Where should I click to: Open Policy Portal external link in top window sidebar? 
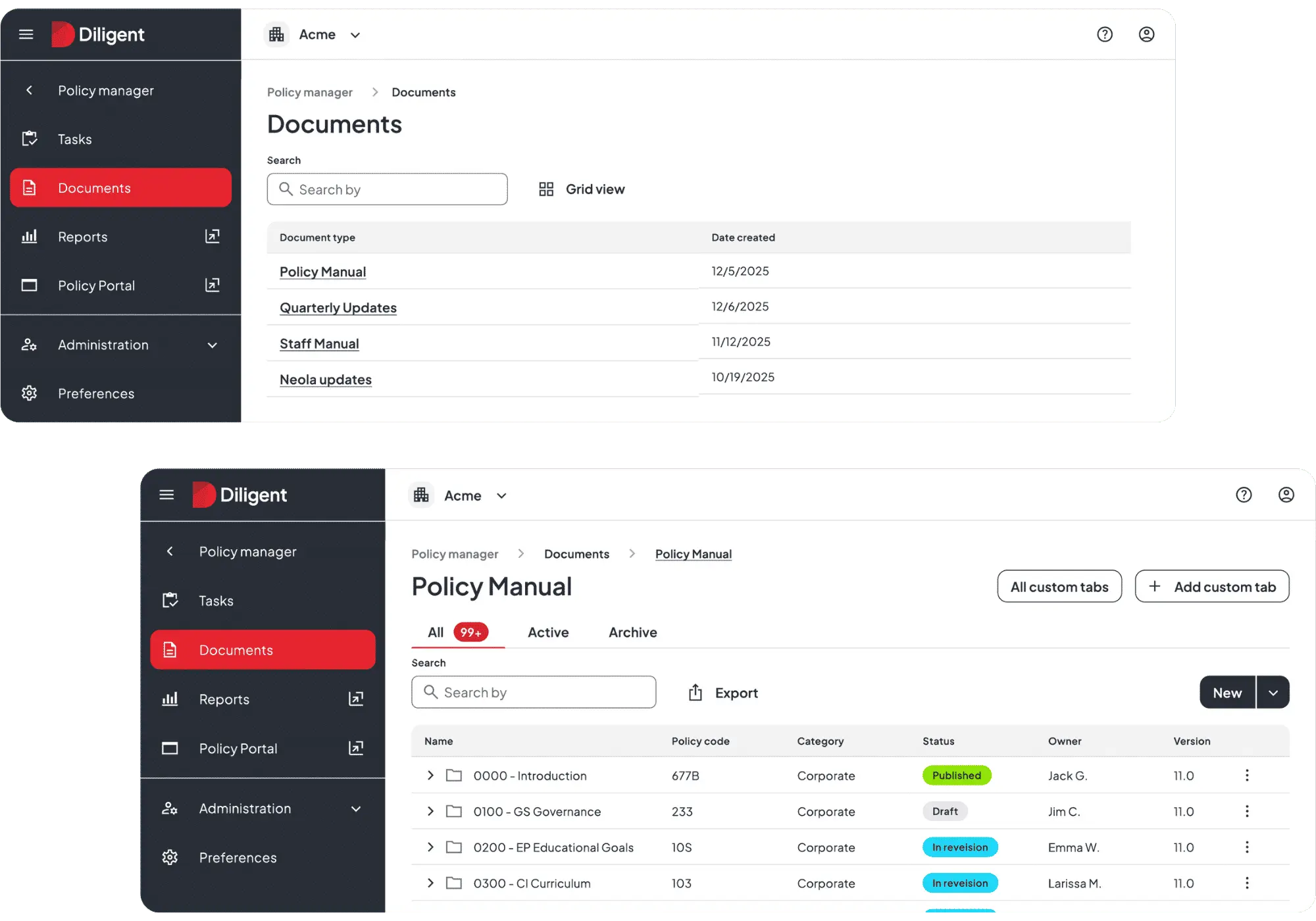[x=212, y=285]
